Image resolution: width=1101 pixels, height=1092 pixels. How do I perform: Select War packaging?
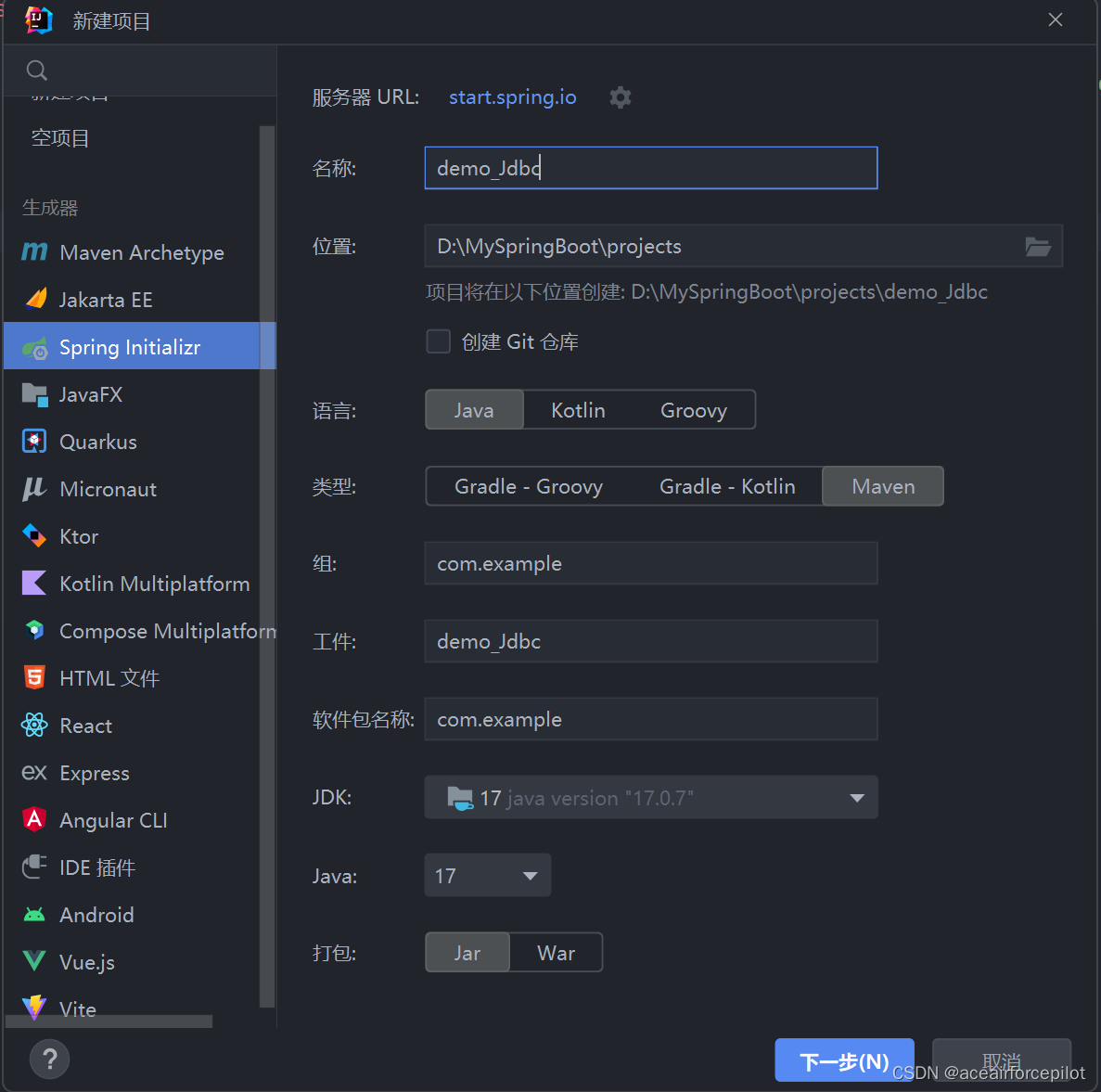[557, 953]
